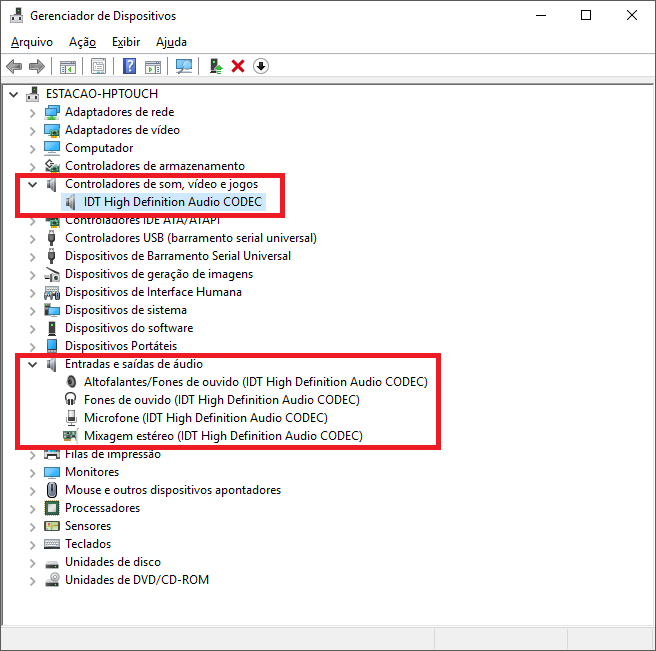Open the blue question mark Help icon
Screen dimensions: 656x651
click(129, 66)
